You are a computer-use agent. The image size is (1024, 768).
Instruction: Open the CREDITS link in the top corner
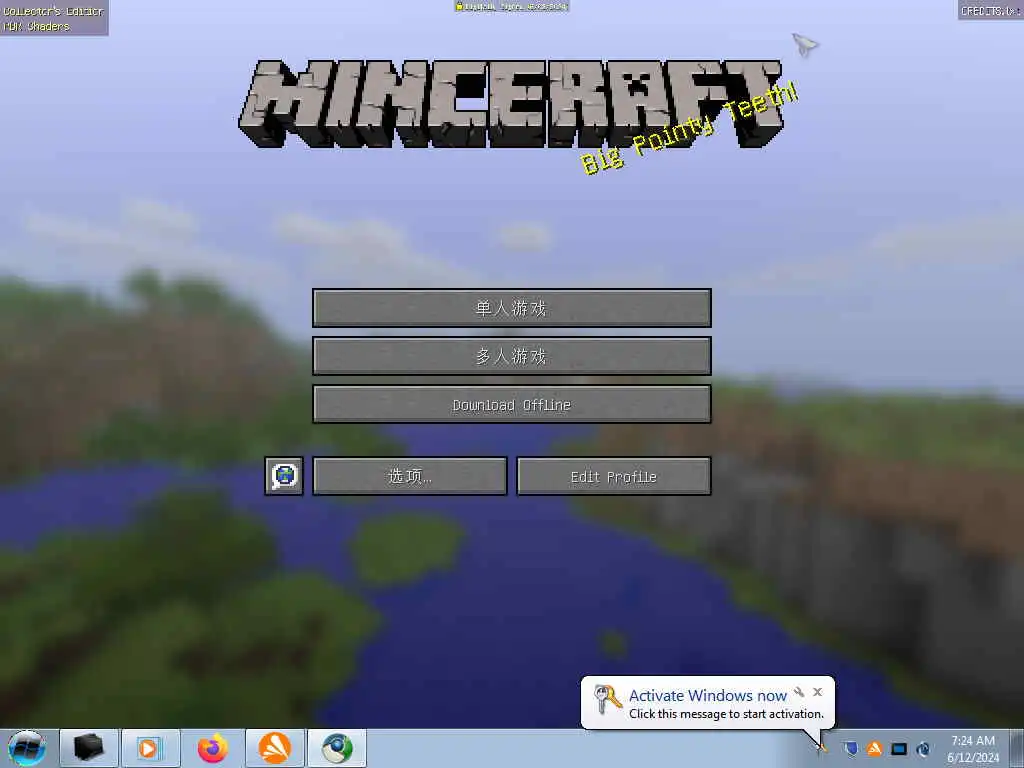(x=990, y=10)
